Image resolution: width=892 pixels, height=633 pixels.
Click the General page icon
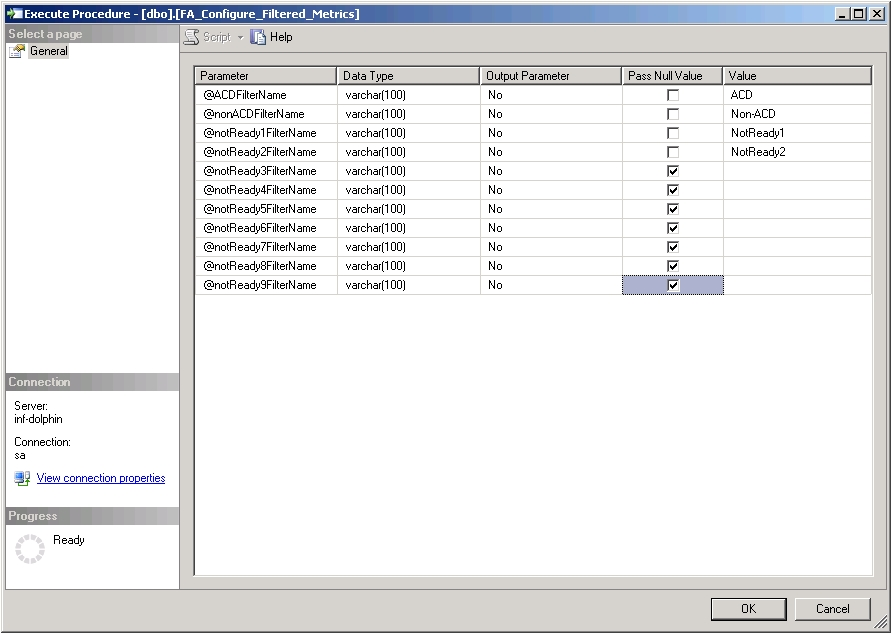click(16, 51)
